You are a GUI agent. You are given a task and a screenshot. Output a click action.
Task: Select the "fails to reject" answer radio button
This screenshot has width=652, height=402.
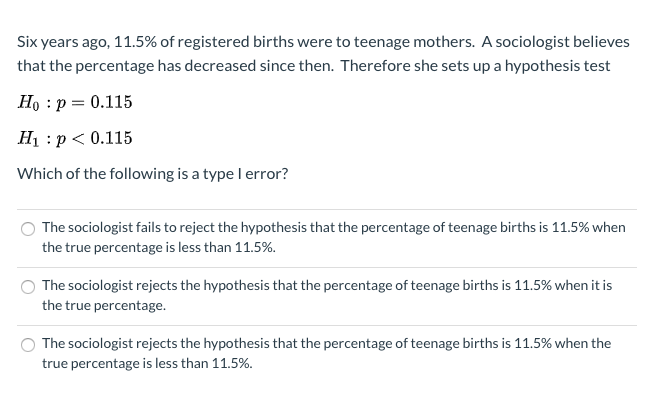click(28, 228)
